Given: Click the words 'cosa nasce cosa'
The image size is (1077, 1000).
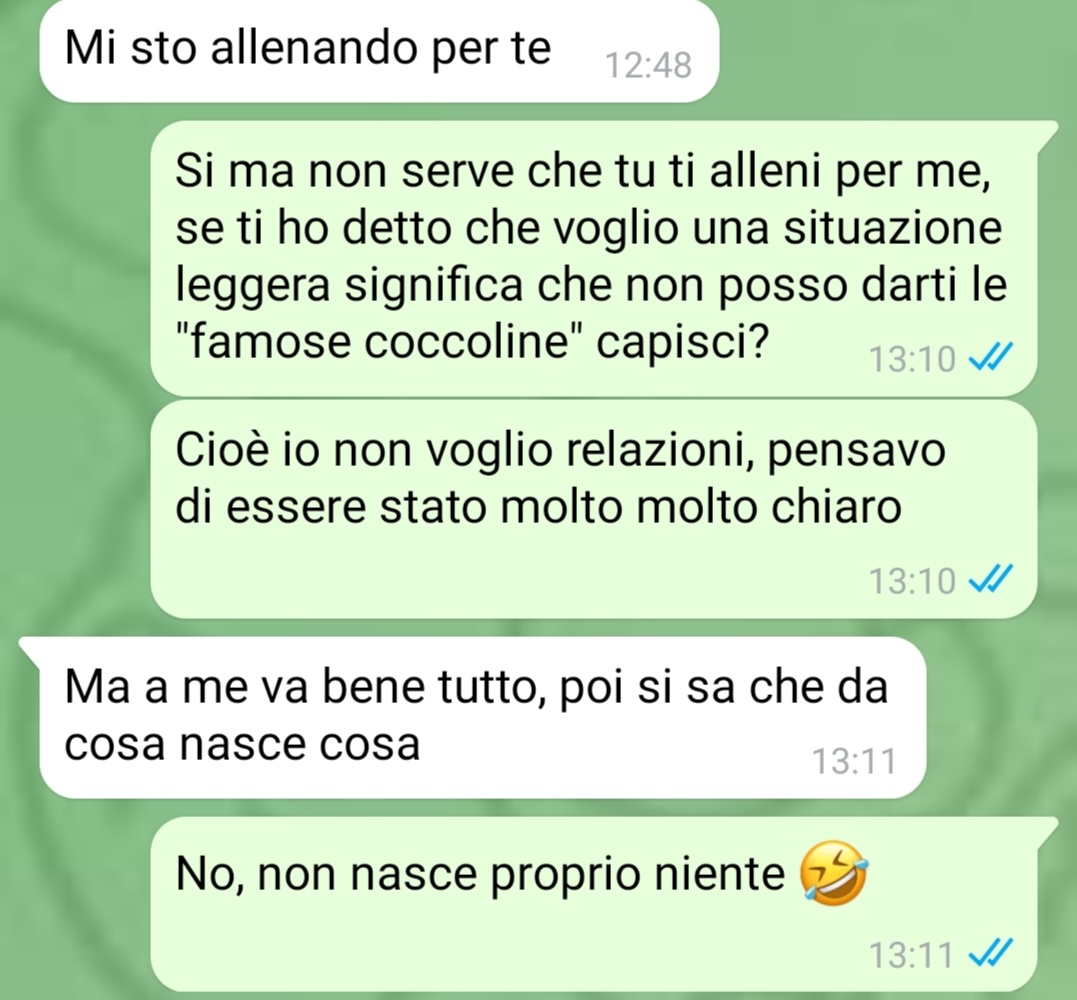Looking at the screenshot, I should point(242,744).
